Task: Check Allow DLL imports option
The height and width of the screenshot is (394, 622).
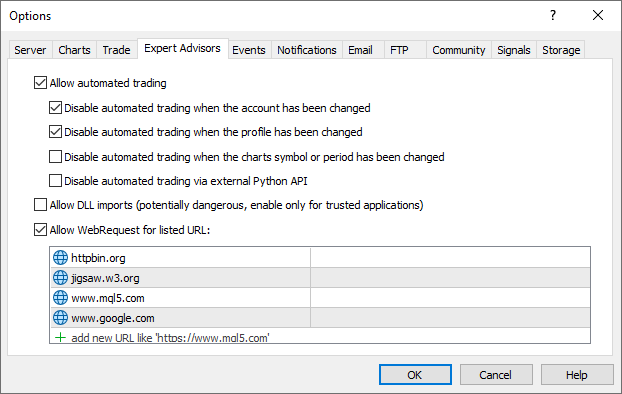Action: pyautogui.click(x=40, y=205)
